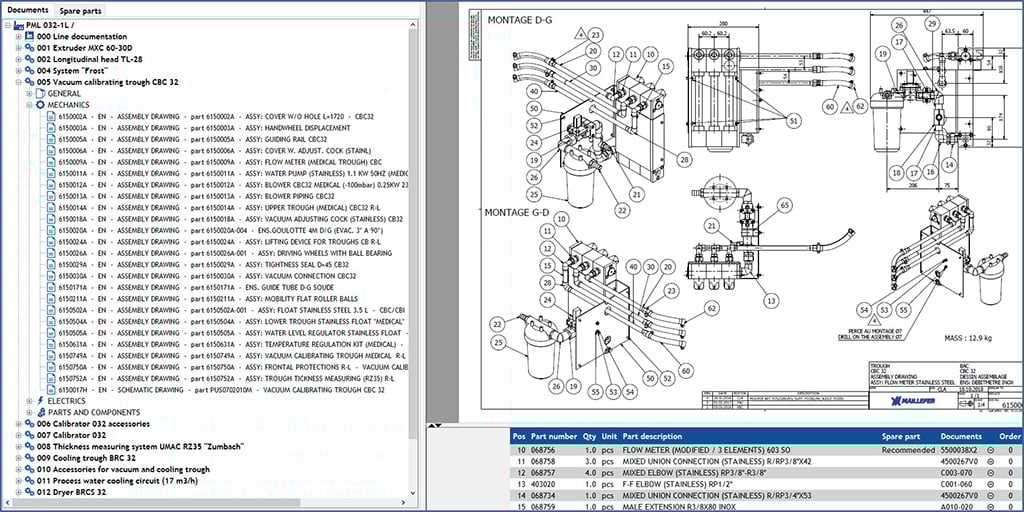Click the ELECTRICS lightning bolt icon
Image resolution: width=1024 pixels, height=512 pixels.
pyautogui.click(x=40, y=401)
